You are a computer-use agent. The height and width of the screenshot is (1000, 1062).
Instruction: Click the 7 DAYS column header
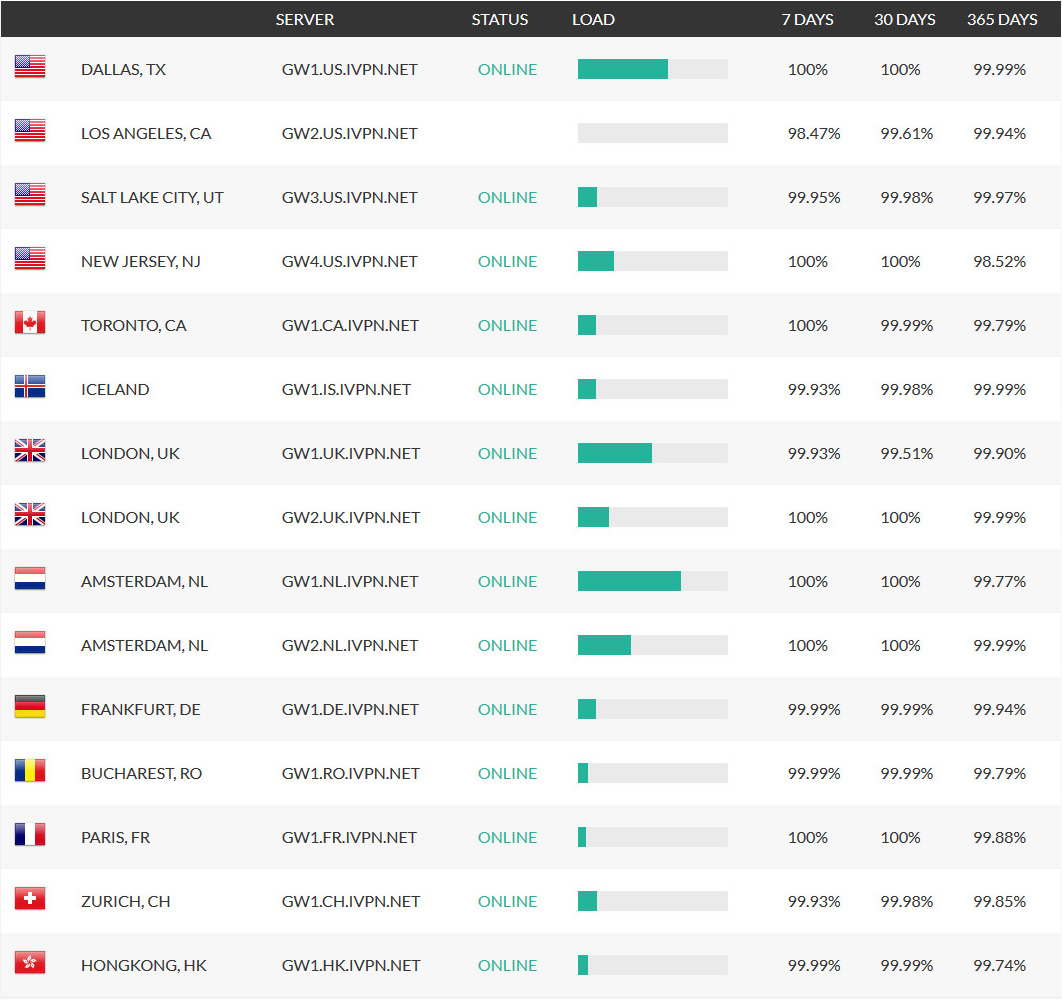807,20
